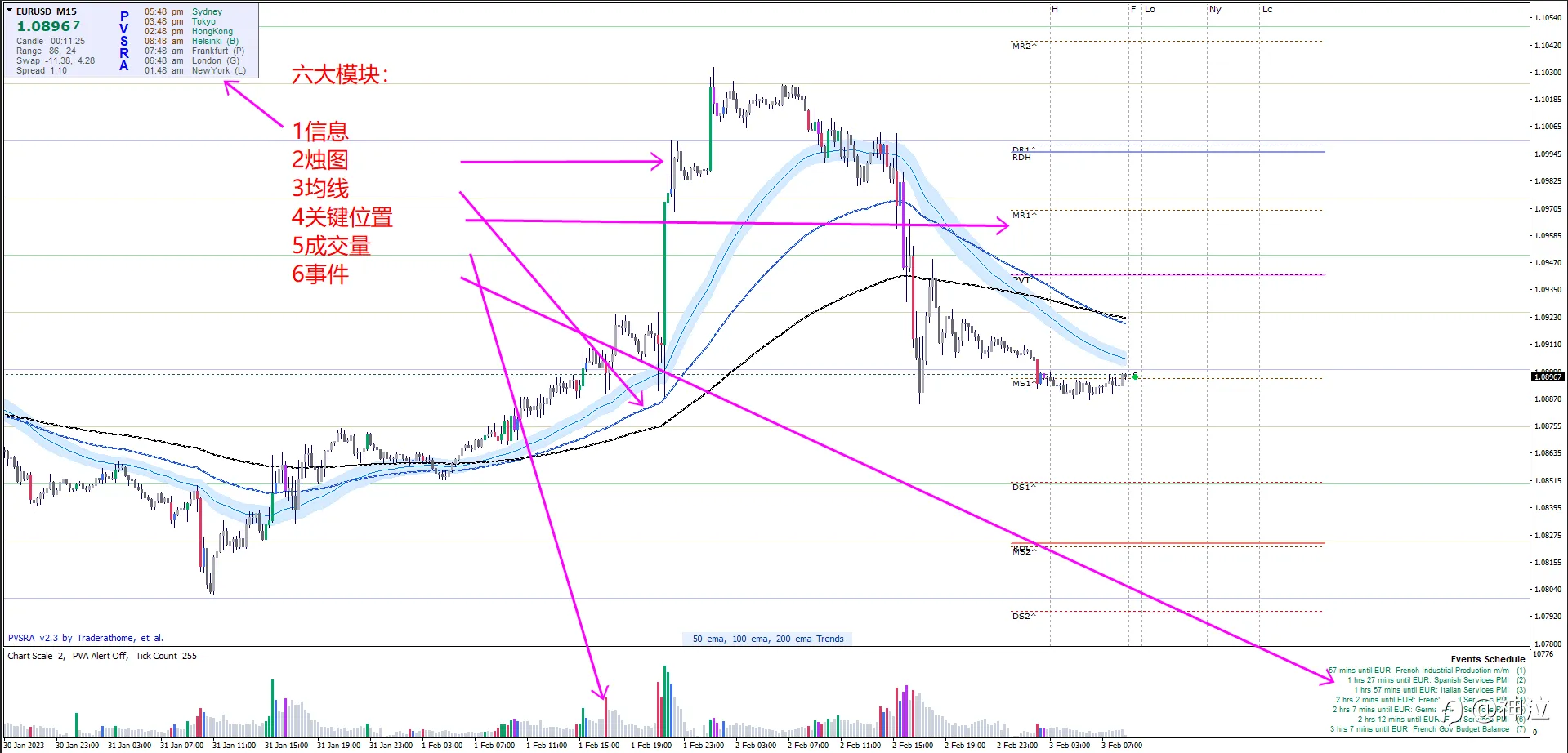This screenshot has height=753, width=1568.
Task: Click the 1.08040 price on right axis
Action: (x=1548, y=590)
